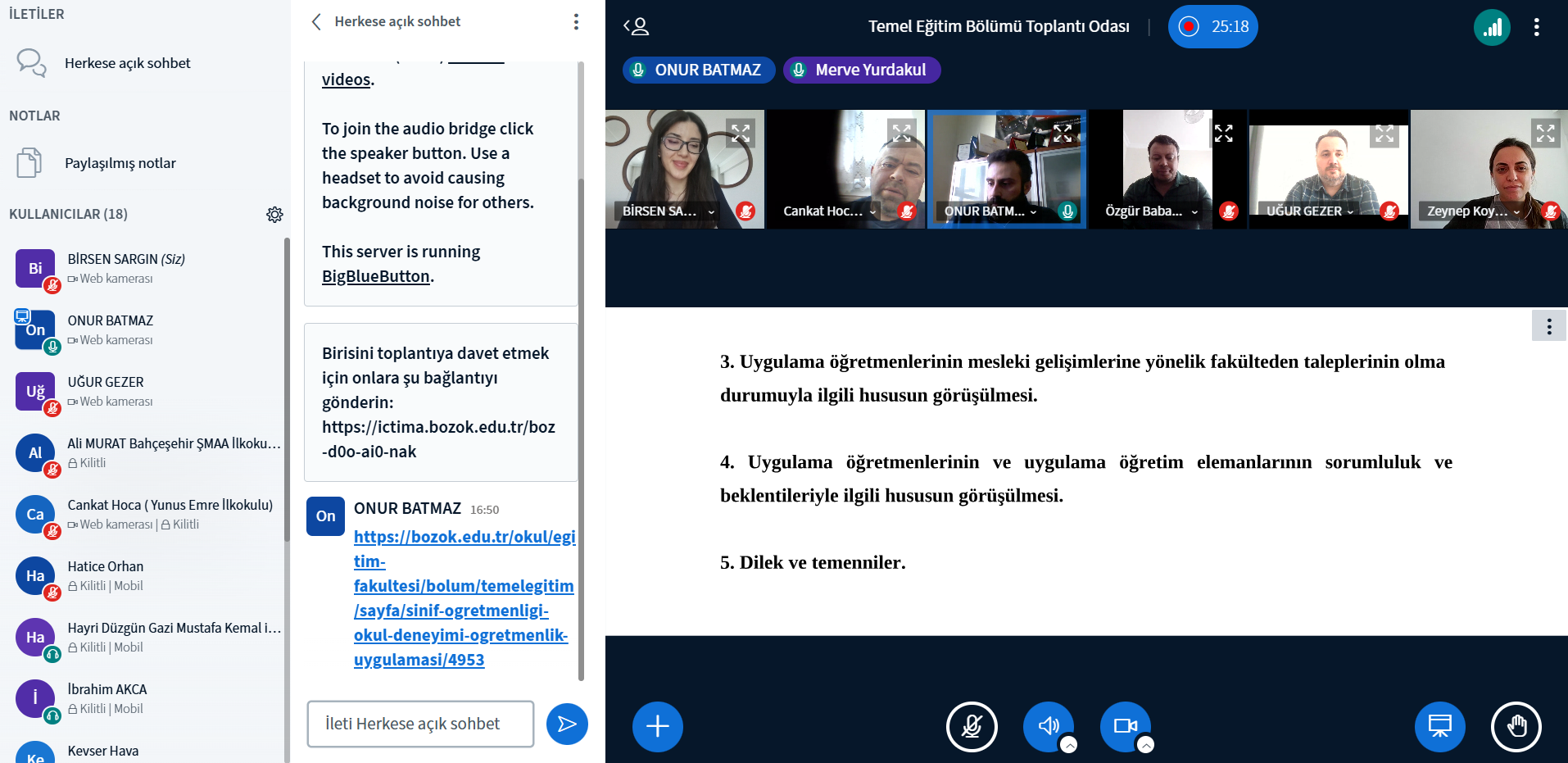Click the plus Actions button
Screen dimensions: 1568x763
point(657,726)
